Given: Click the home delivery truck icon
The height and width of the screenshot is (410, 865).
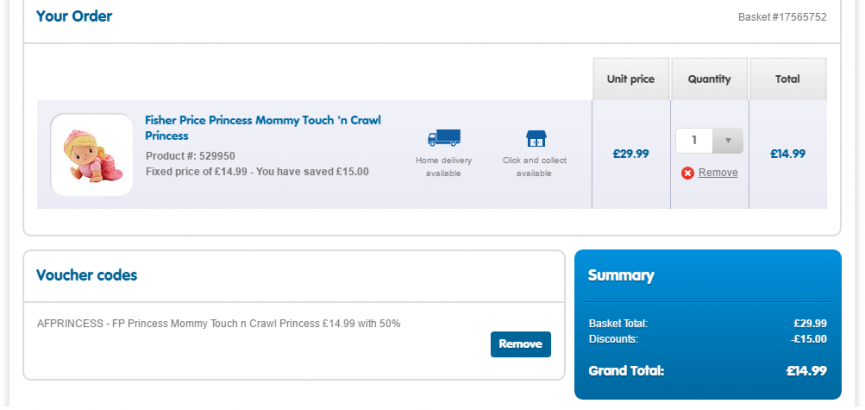Looking at the screenshot, I should pyautogui.click(x=444, y=137).
